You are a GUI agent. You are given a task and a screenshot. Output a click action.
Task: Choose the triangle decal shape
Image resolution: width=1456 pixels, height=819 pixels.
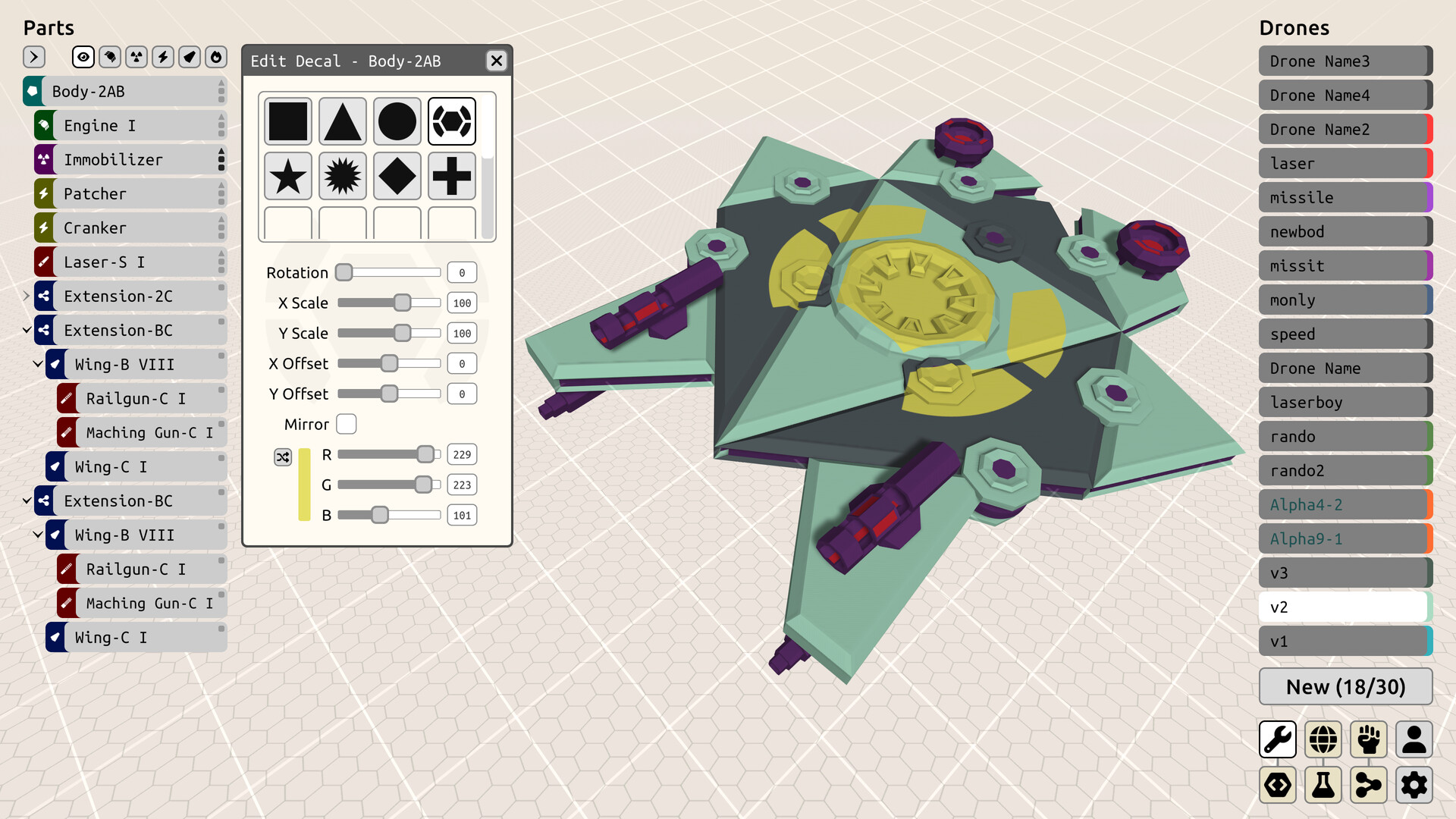pos(343,121)
